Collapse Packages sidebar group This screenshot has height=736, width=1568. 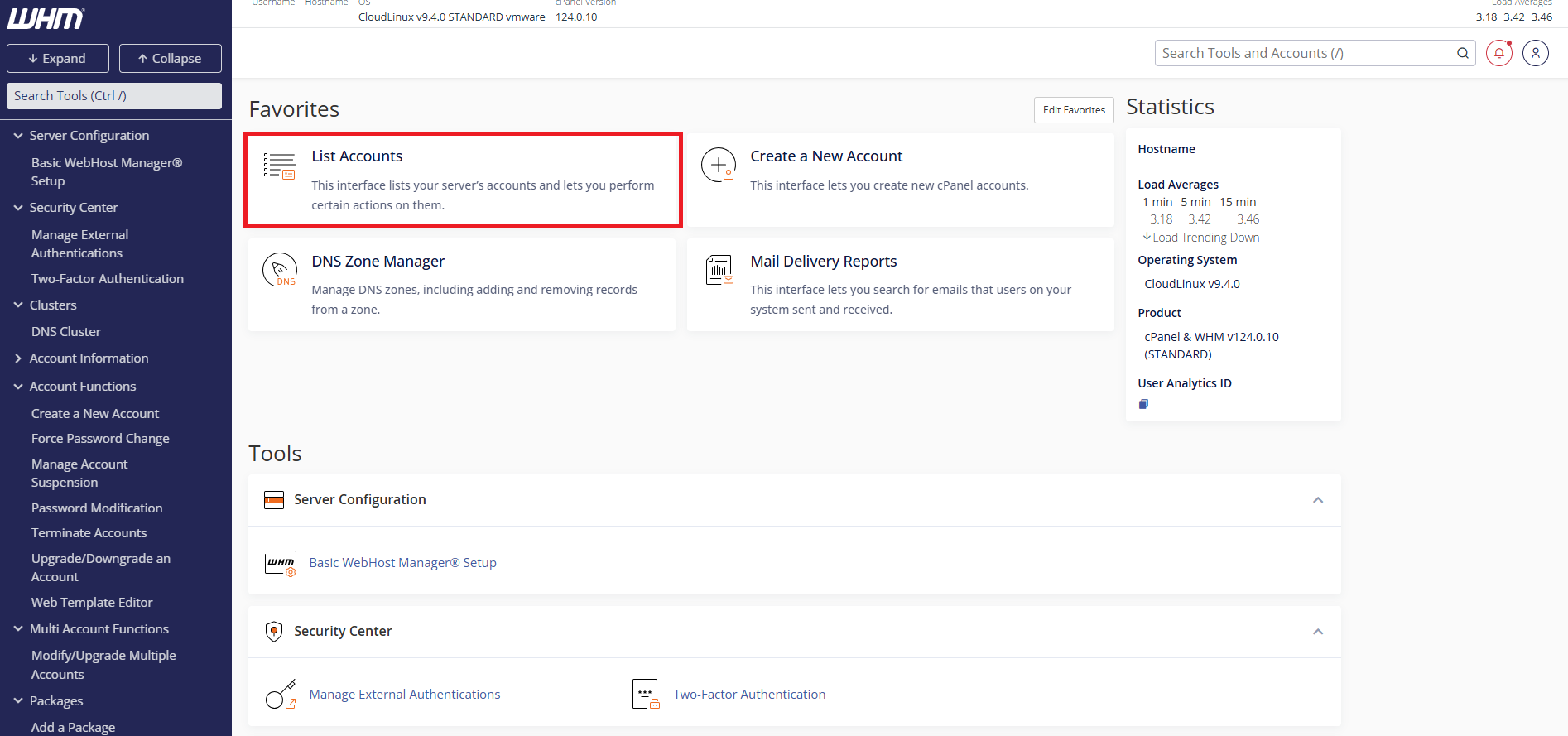pyautogui.click(x=18, y=701)
